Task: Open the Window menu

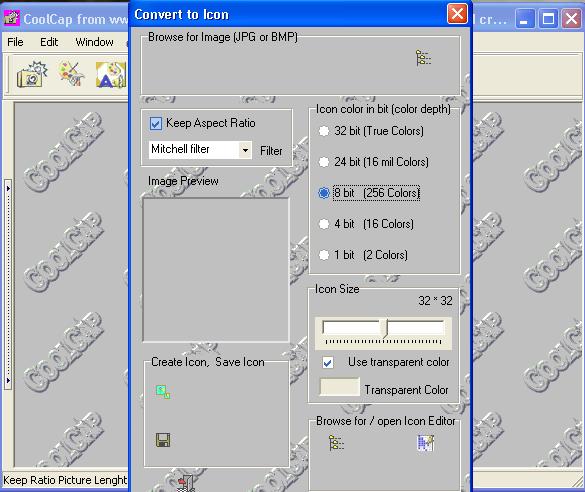Action: click(x=94, y=42)
